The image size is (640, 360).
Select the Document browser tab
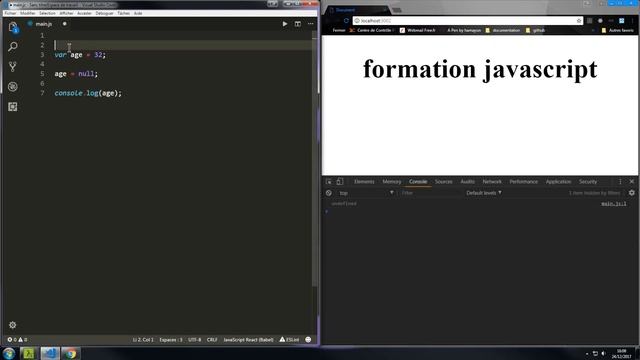coord(357,10)
